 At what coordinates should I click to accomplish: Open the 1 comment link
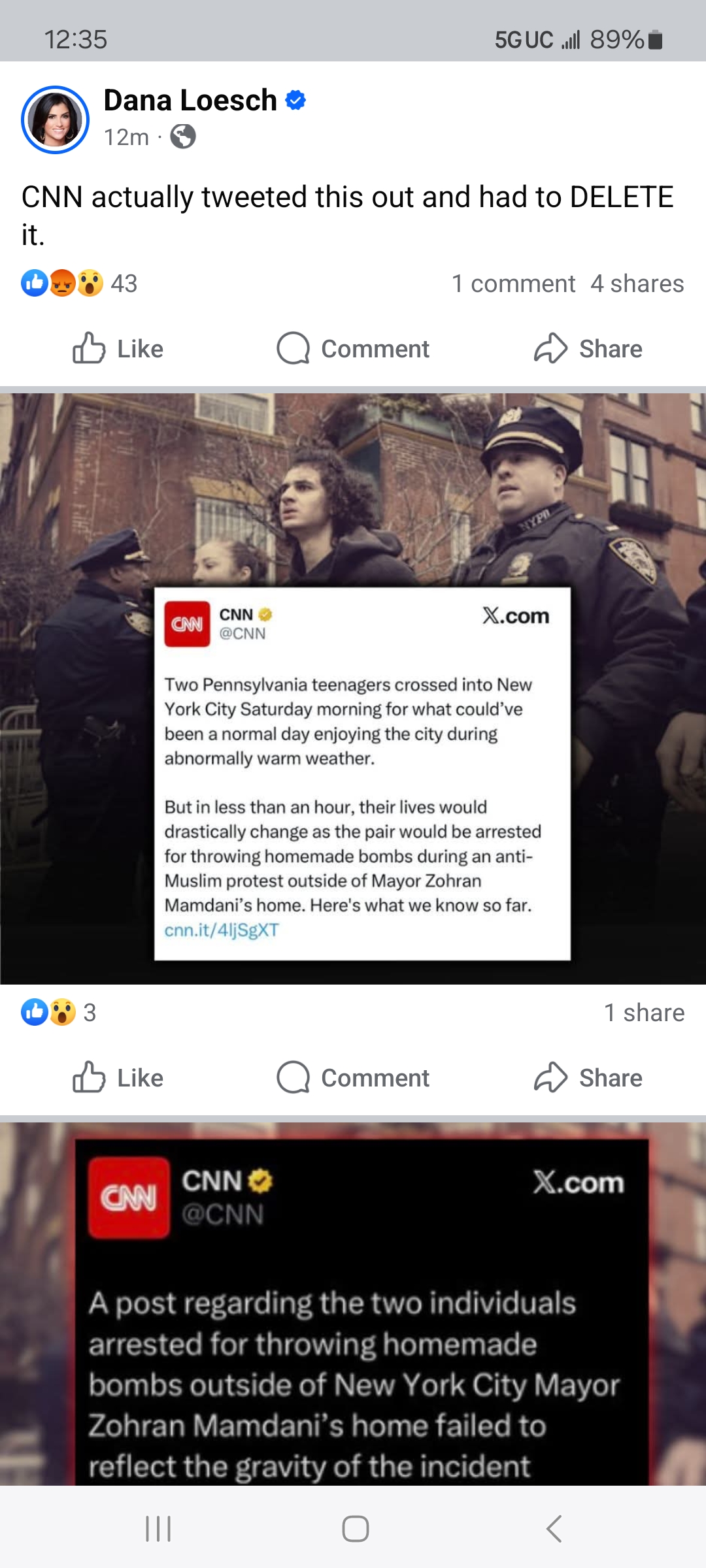[514, 284]
